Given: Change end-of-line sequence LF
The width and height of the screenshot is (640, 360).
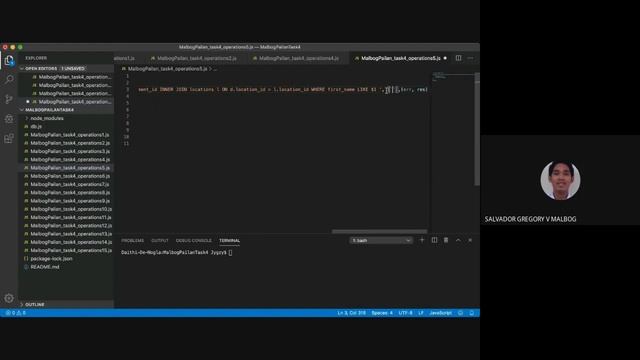Looking at the screenshot, I should pos(421,313).
